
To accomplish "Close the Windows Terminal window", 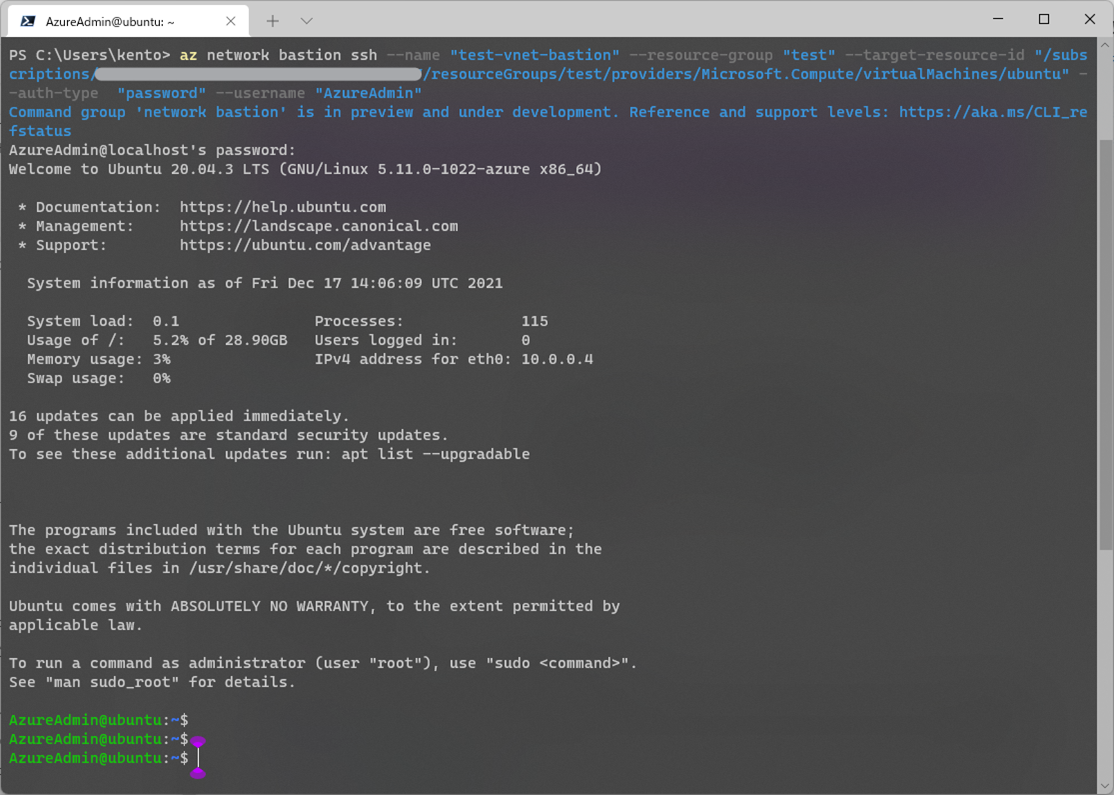I will (1089, 18).
